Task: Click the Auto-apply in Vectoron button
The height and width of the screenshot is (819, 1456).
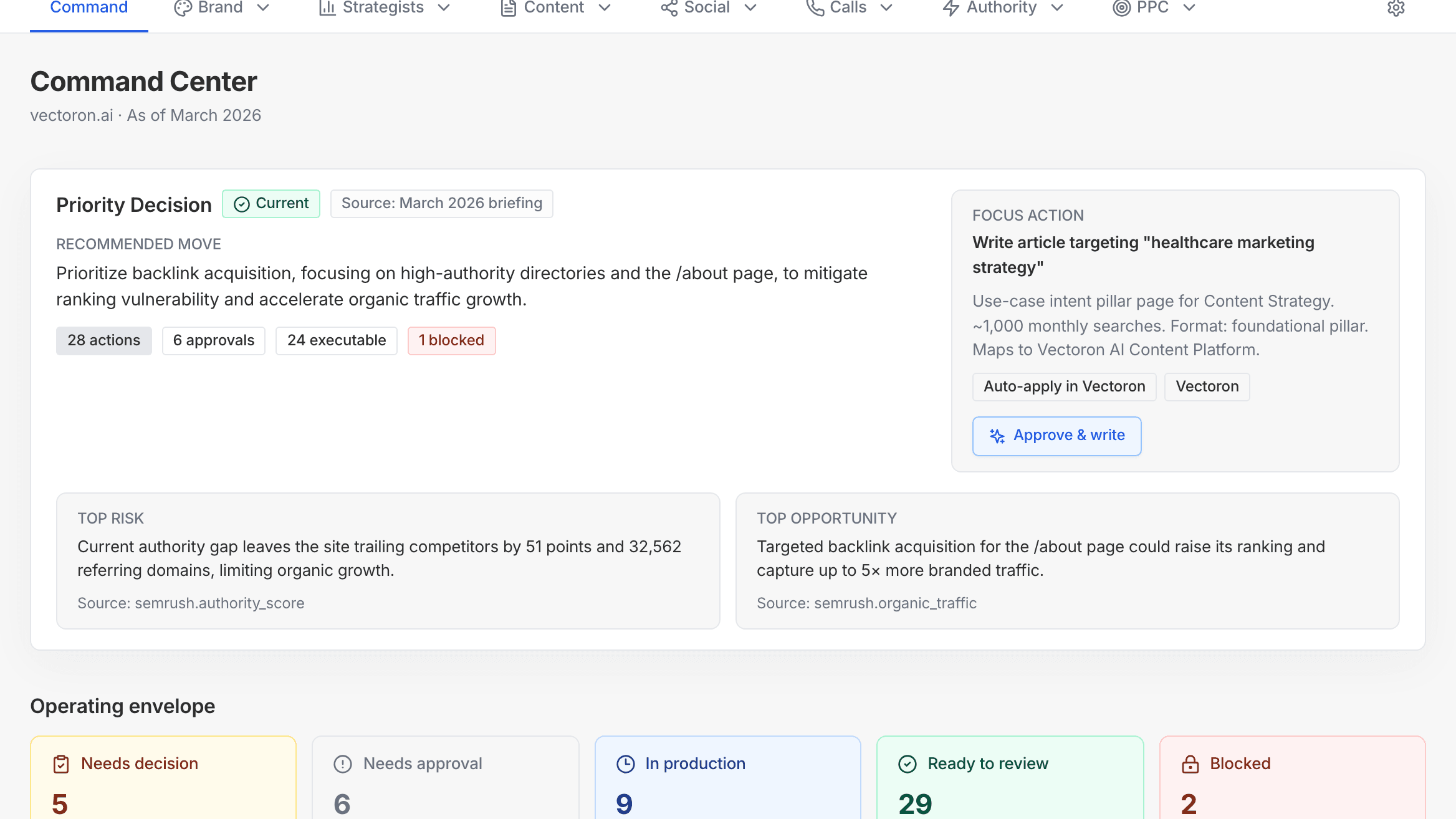Action: coord(1064,386)
